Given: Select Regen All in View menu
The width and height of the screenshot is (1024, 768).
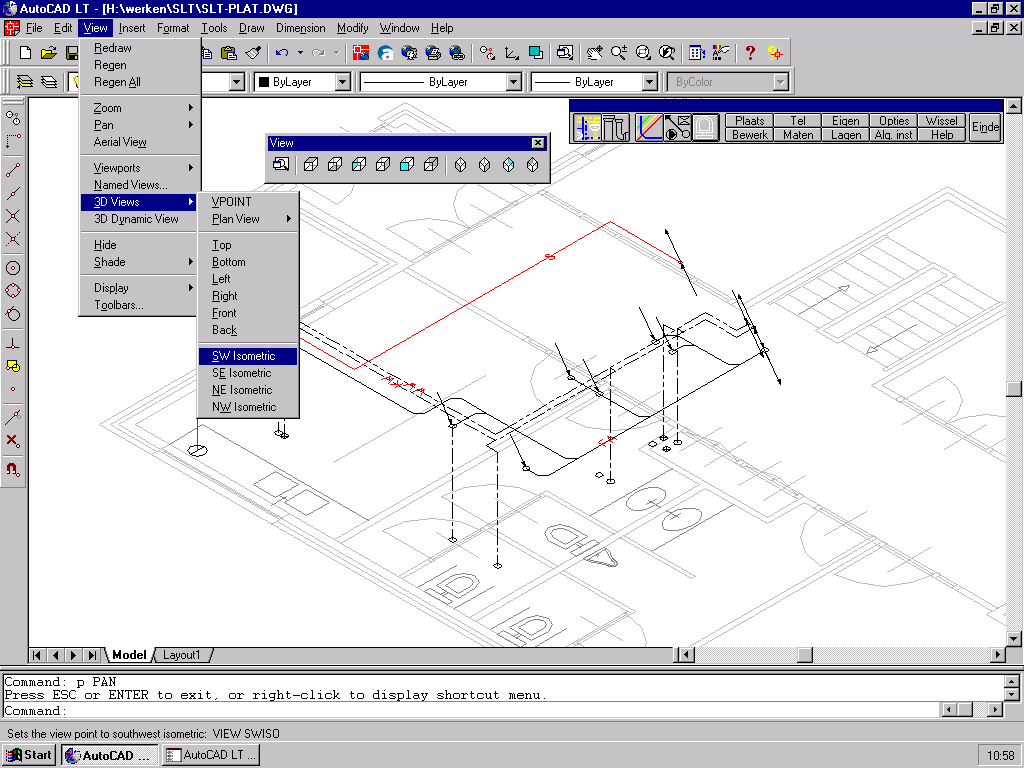Looking at the screenshot, I should pyautogui.click(x=140, y=82).
